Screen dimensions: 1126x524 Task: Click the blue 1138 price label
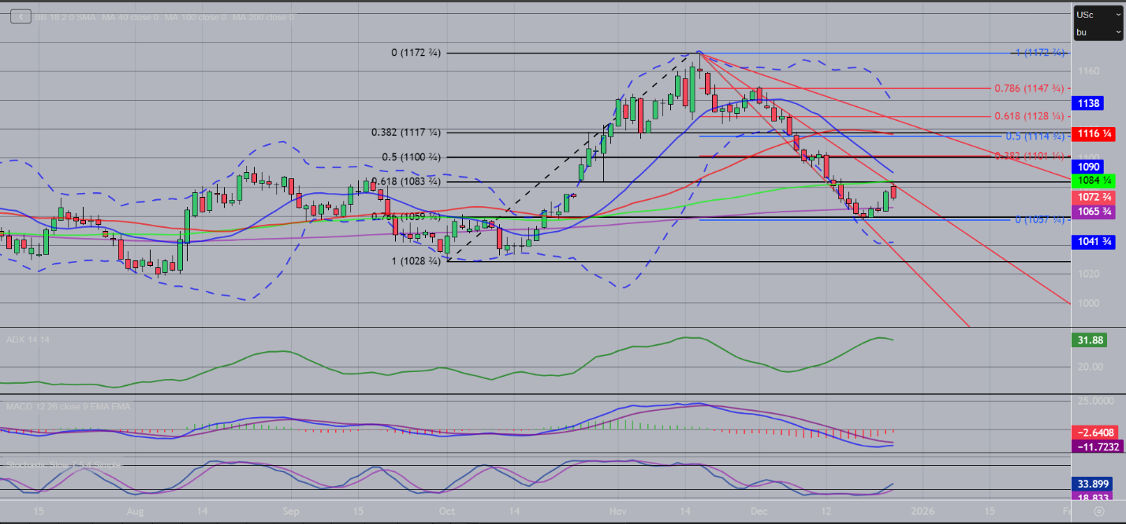(1088, 103)
